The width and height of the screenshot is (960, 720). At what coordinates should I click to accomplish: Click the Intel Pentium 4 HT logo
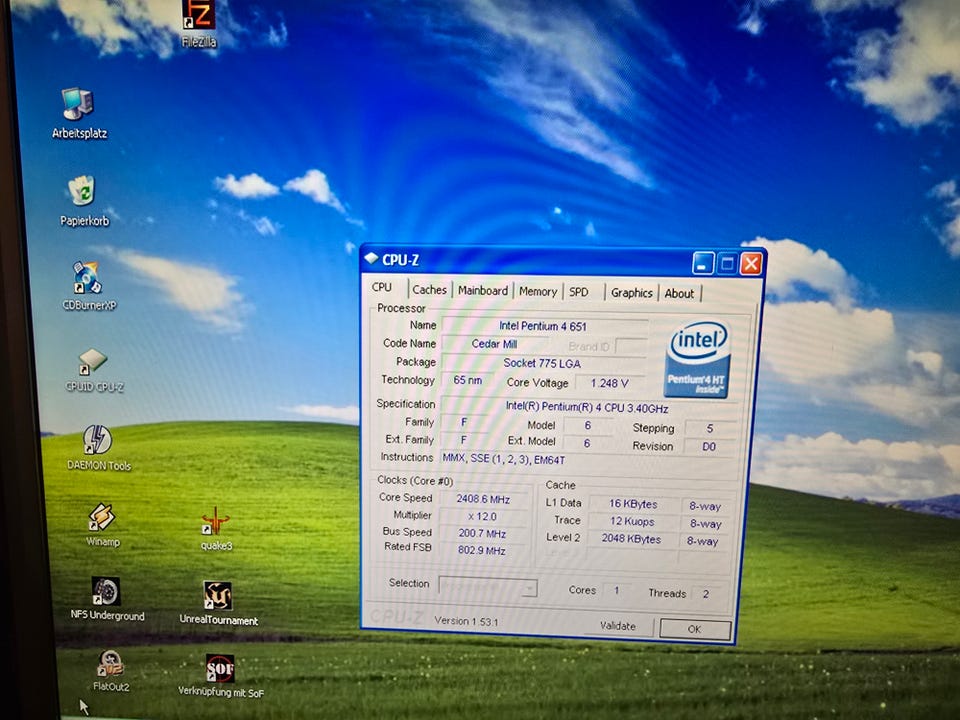pyautogui.click(x=698, y=359)
